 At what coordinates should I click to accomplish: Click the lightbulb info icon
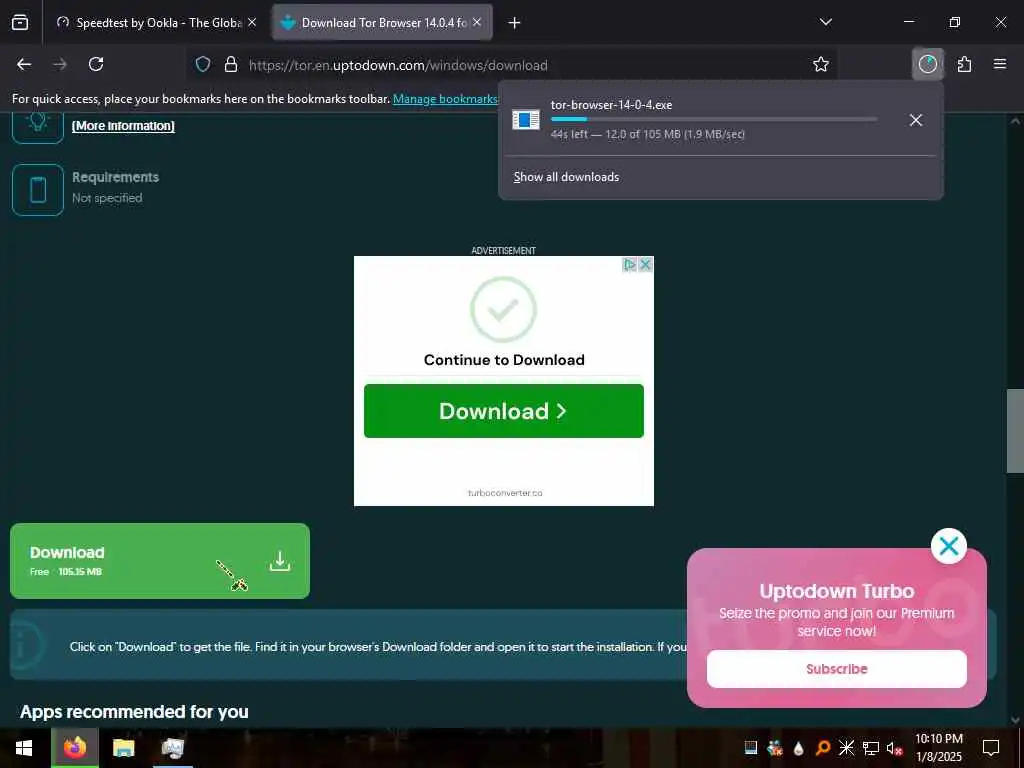38,125
